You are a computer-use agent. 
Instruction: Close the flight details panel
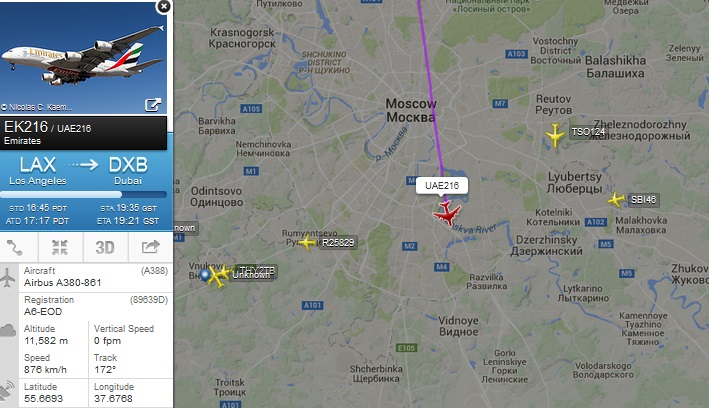click(x=164, y=6)
